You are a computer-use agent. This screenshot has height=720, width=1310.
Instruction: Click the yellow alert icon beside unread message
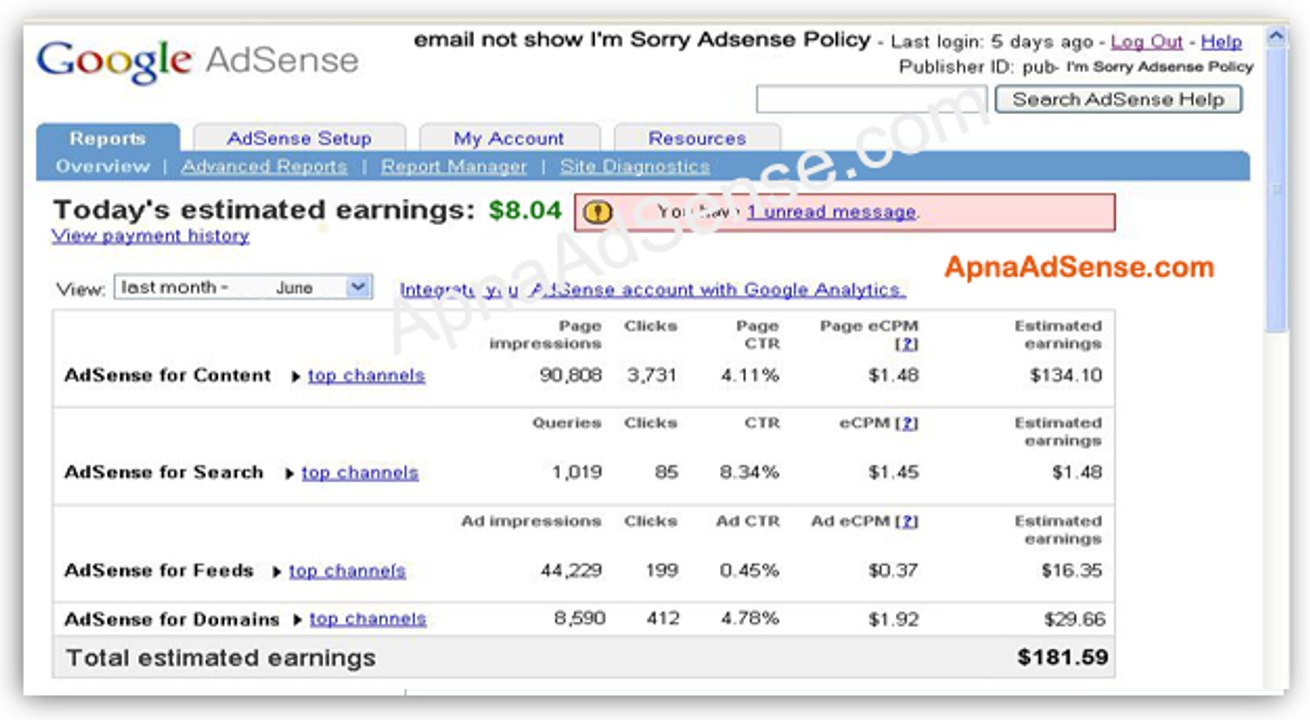(x=598, y=212)
